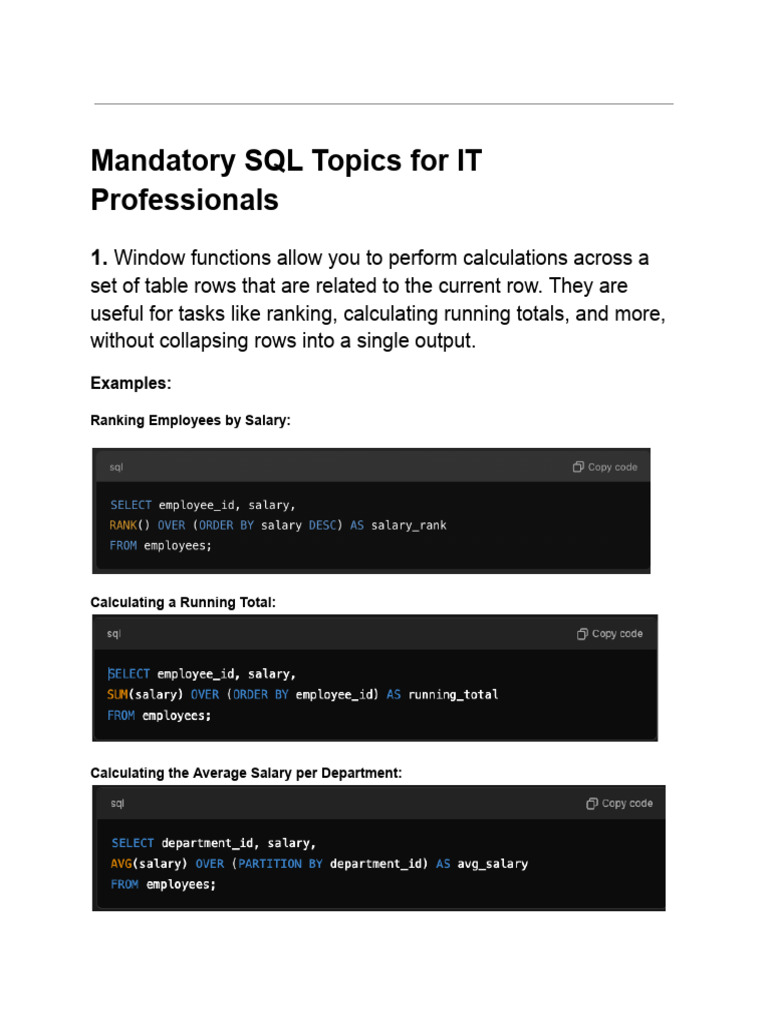Click the 'Ranking Employees by Salary:' subheading
768x1024 pixels.
[190, 421]
